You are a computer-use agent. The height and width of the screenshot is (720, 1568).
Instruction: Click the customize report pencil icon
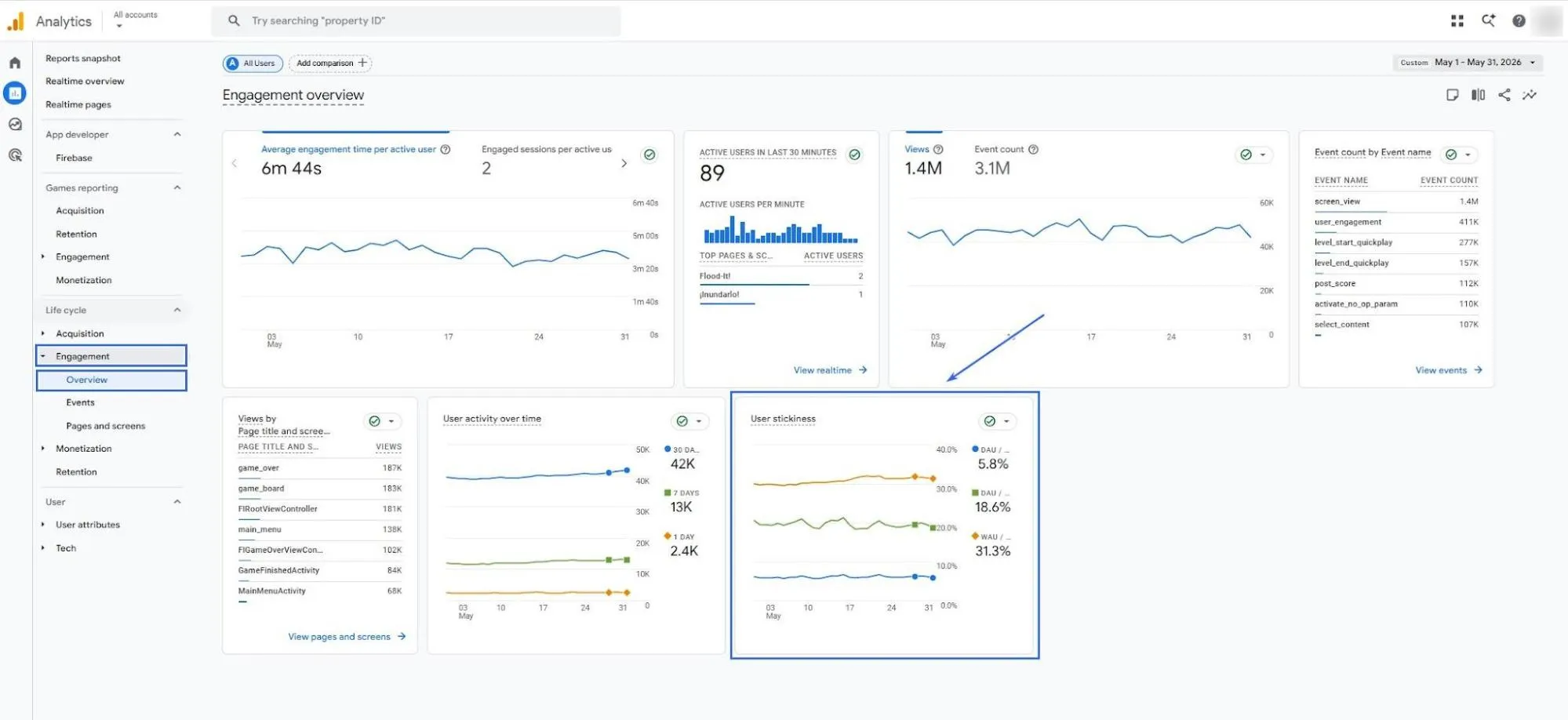pos(1453,95)
